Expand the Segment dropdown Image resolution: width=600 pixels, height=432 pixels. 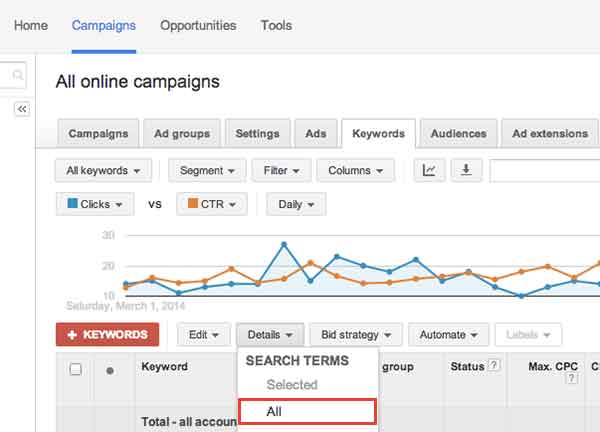207,171
